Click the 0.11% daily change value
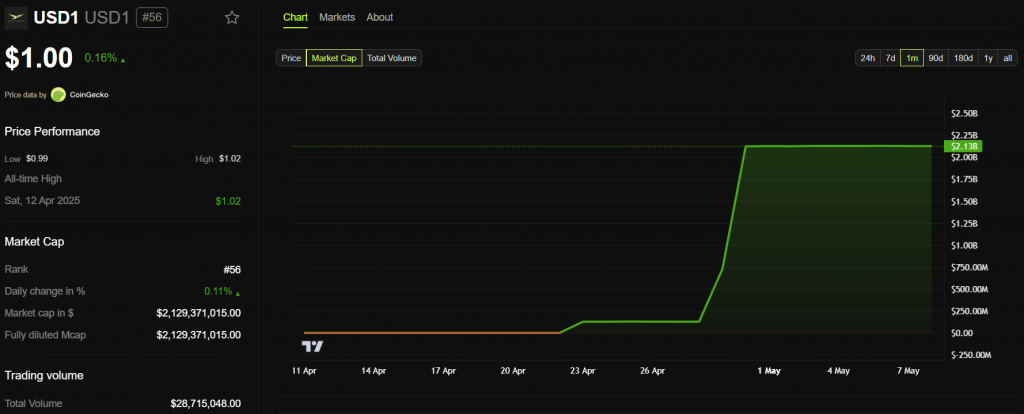1024x414 pixels. 219,291
